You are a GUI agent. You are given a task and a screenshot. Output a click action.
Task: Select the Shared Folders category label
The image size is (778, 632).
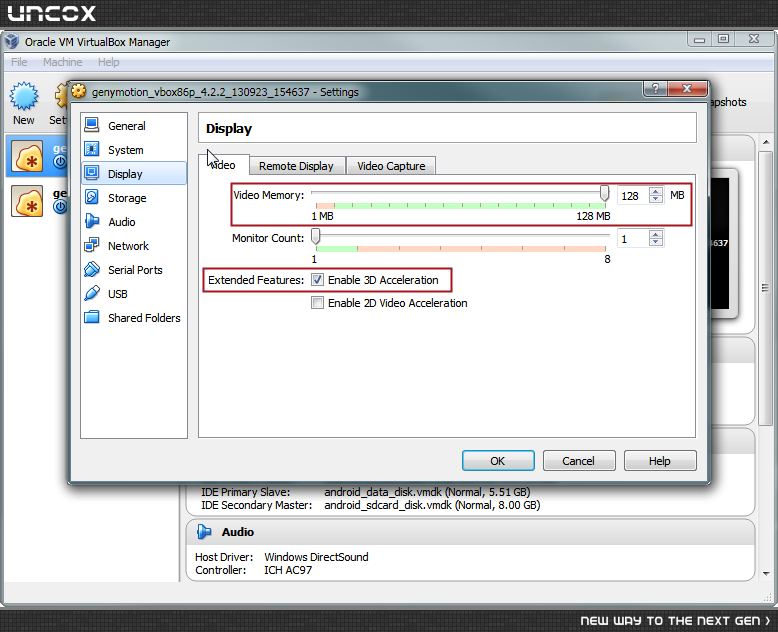coord(144,318)
